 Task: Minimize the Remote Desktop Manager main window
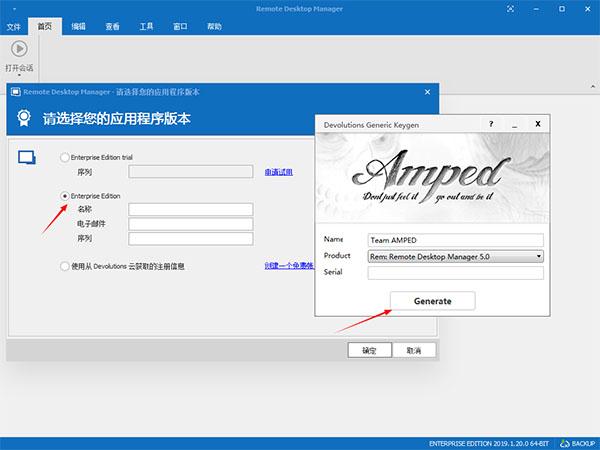coord(536,9)
